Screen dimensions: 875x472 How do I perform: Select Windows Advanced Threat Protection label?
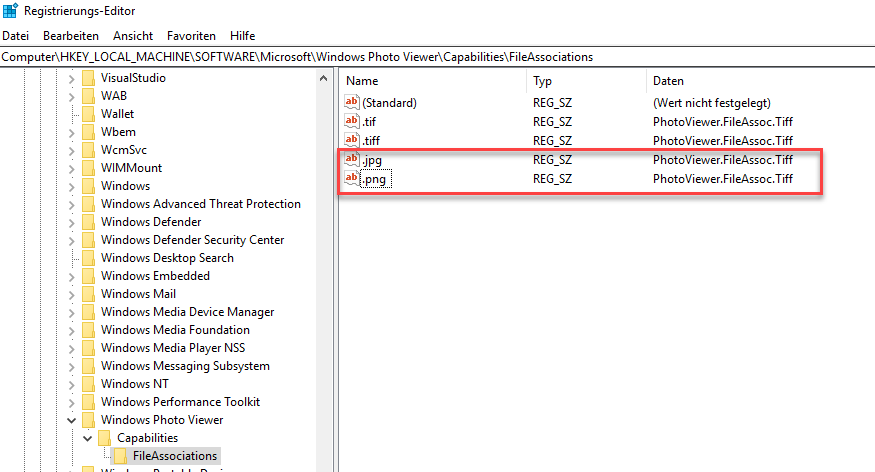pos(200,204)
